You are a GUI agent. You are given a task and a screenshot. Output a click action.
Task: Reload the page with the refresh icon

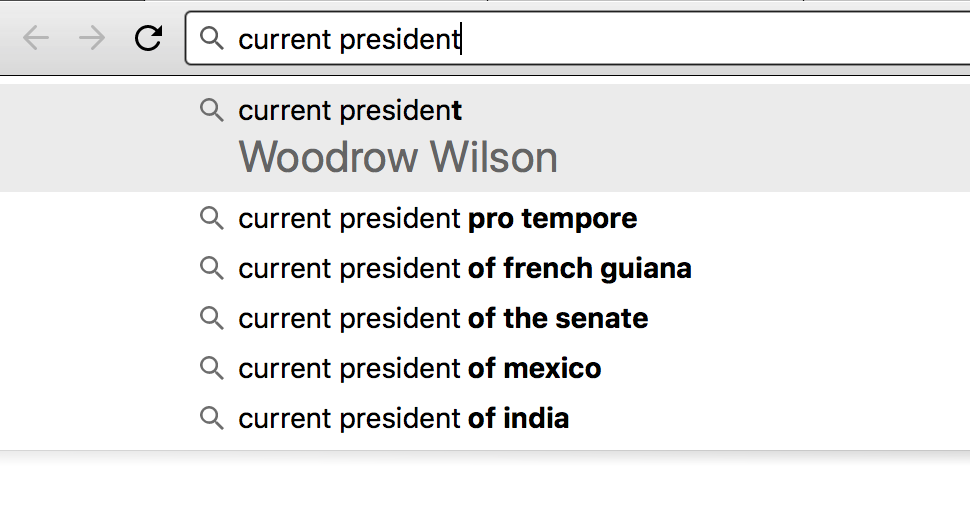(148, 38)
